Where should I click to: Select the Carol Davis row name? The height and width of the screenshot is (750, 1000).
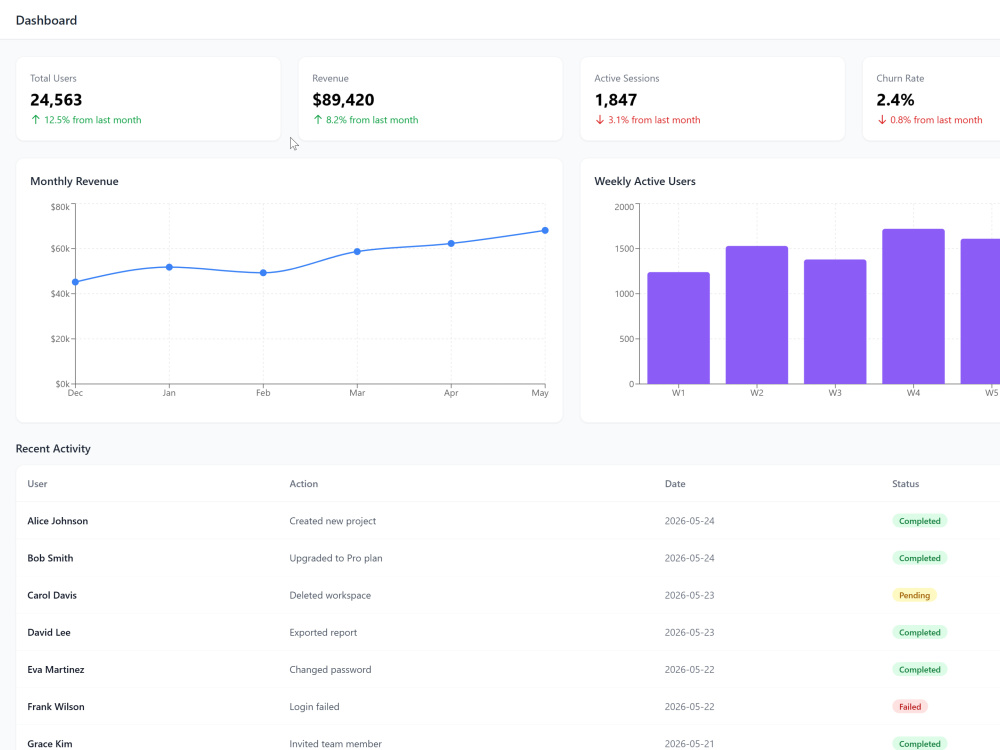52,596
